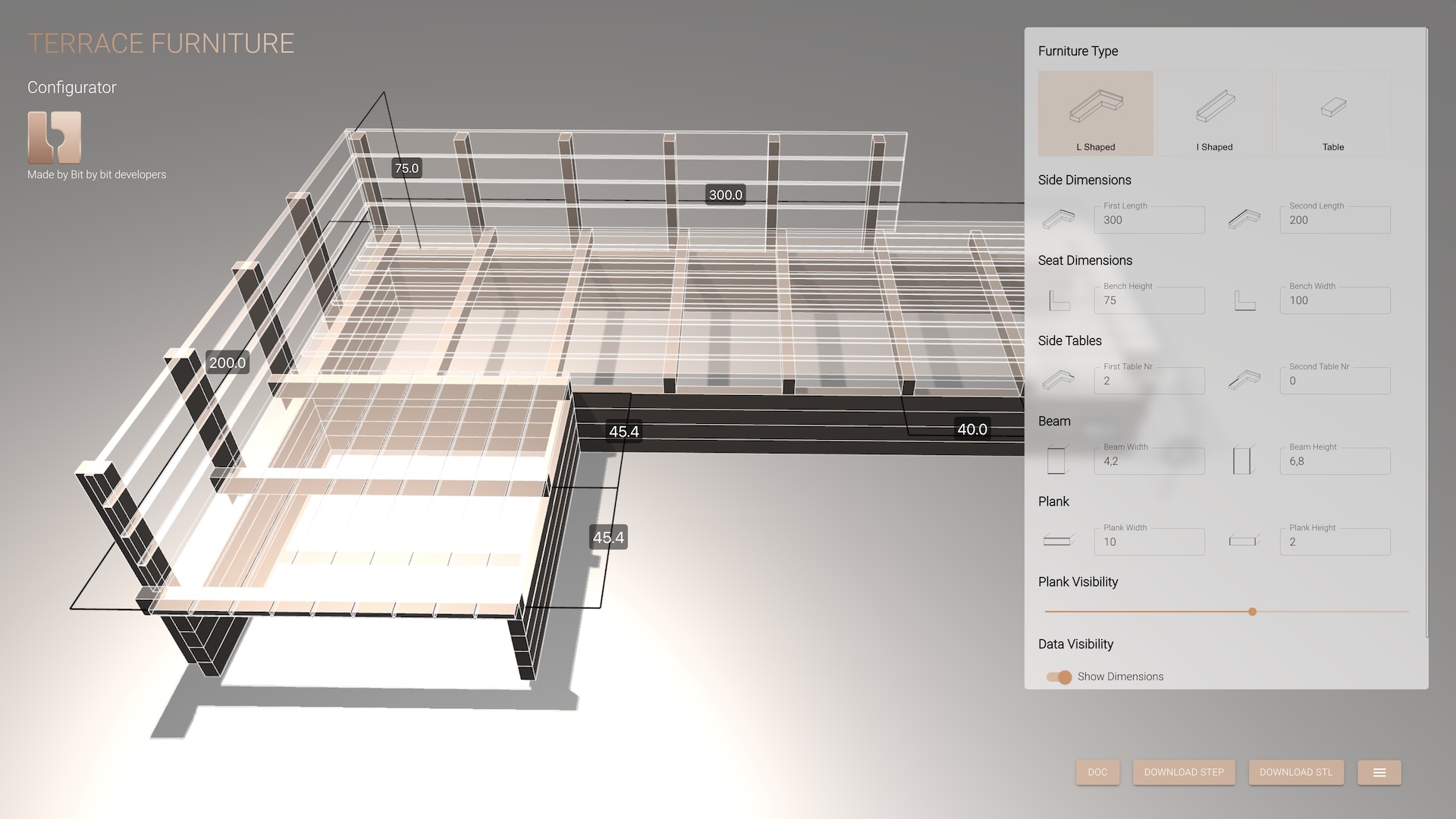Image resolution: width=1456 pixels, height=819 pixels.
Task: Toggle the Show Dimensions switch
Action: coord(1059,676)
